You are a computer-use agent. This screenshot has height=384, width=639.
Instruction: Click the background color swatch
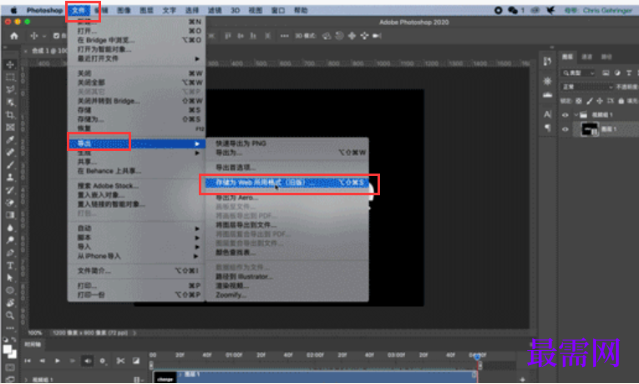[x=13, y=354]
